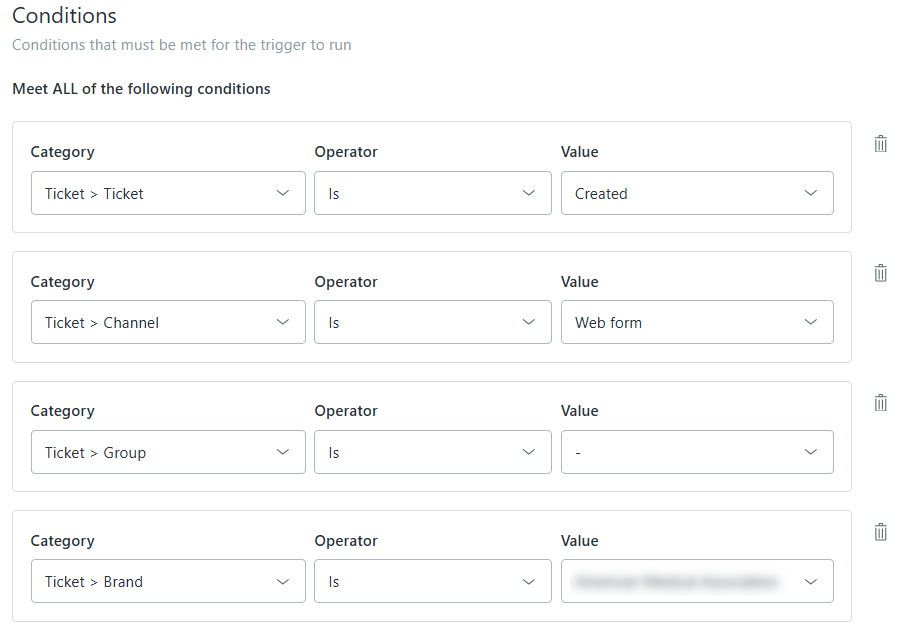Open the Web form value dropdown
Image resolution: width=906 pixels, height=635 pixels.
click(696, 323)
